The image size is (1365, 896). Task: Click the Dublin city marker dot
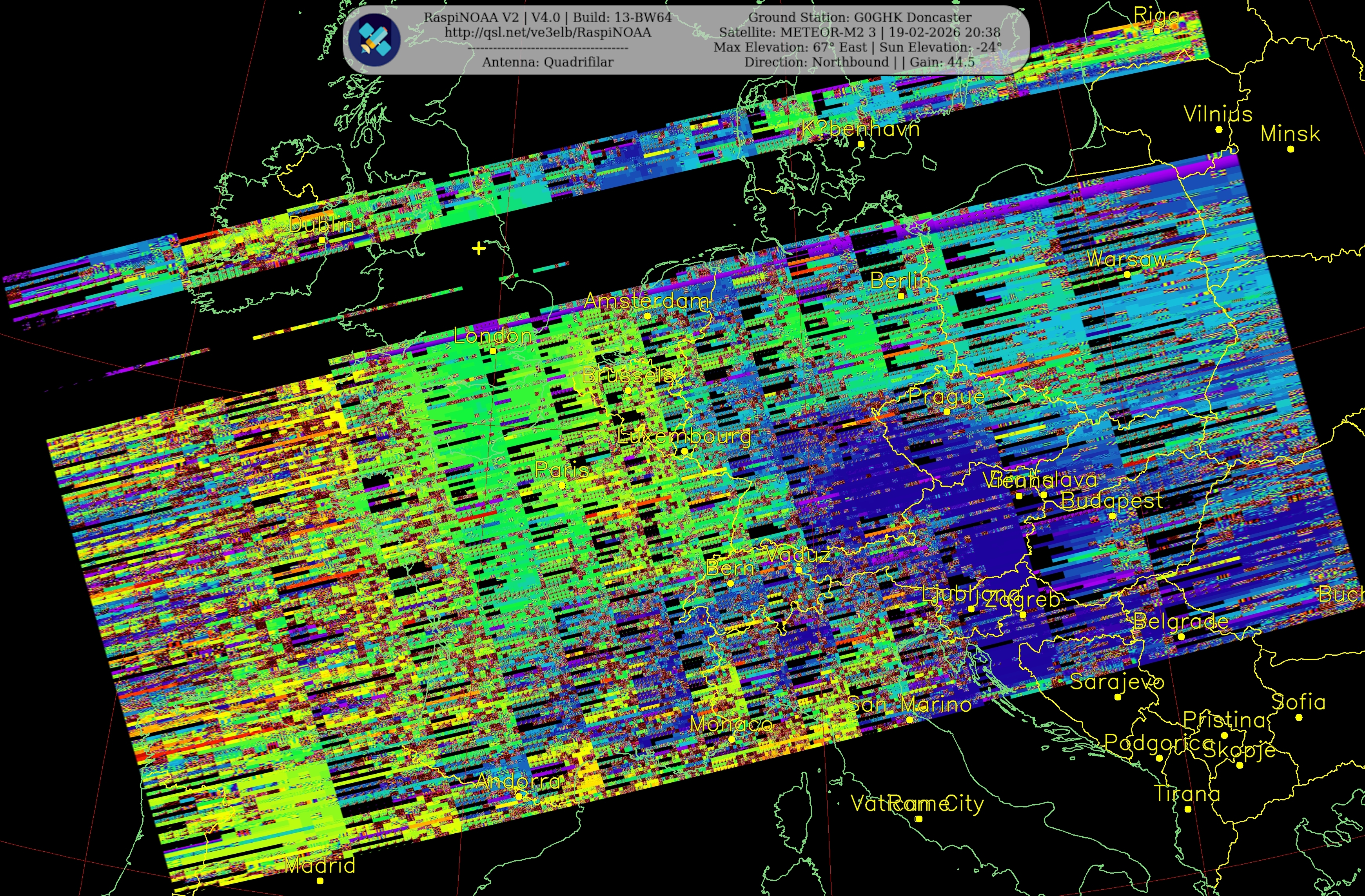coord(322,240)
